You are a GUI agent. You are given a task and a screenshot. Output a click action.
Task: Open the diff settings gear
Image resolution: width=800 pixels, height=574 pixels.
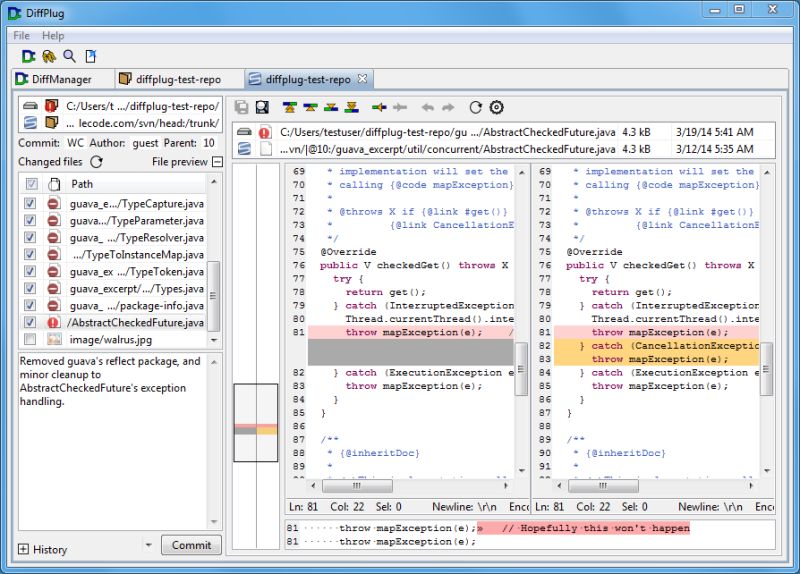pyautogui.click(x=496, y=107)
